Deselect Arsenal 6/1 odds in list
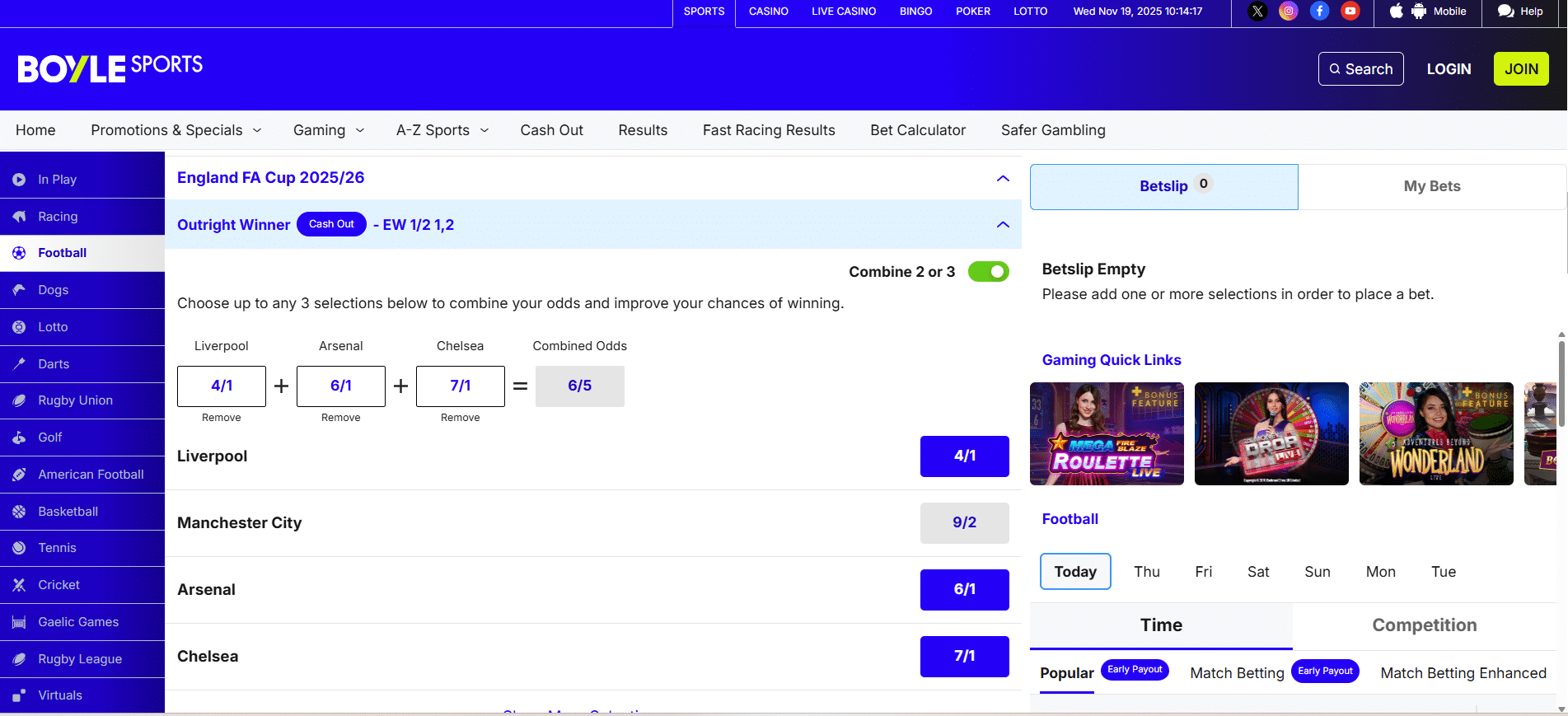Screen dimensions: 1568x716 (965, 590)
